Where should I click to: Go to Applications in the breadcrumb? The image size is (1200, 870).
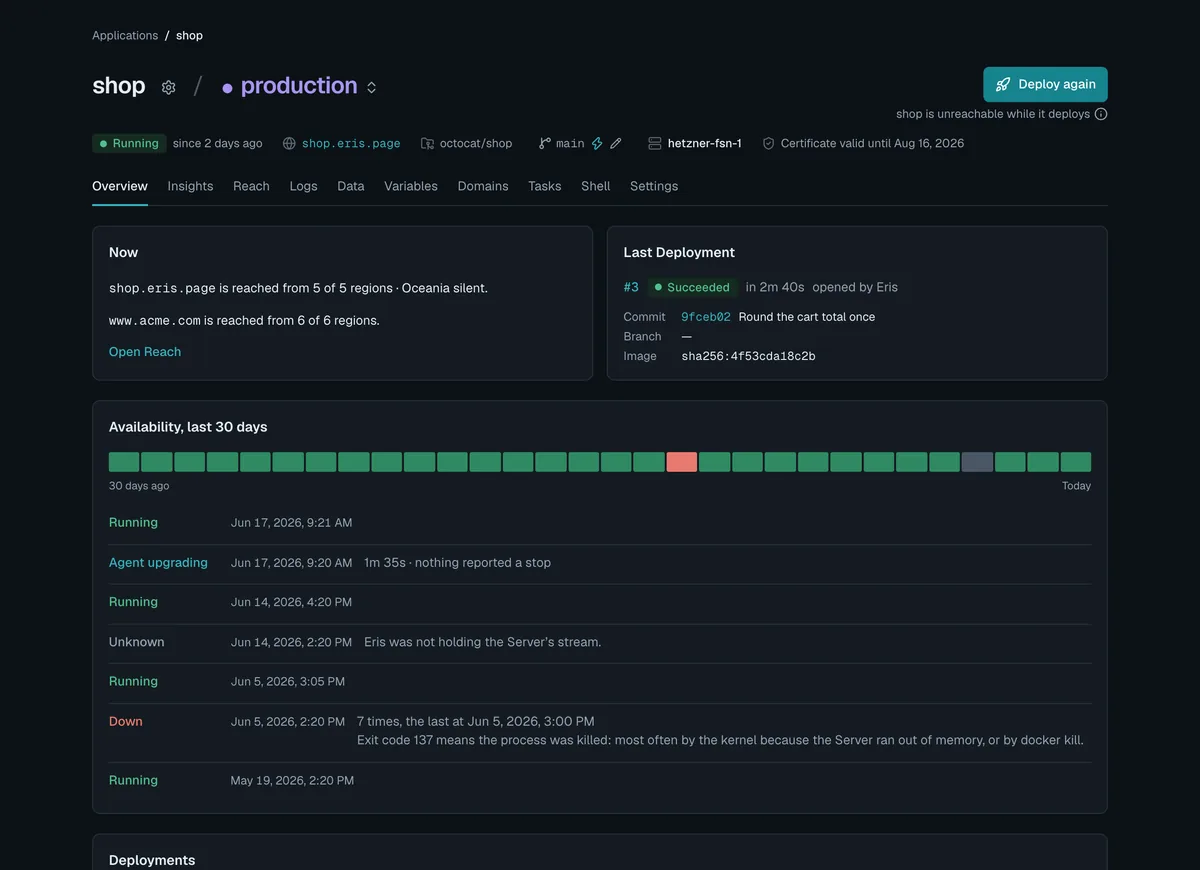click(x=125, y=35)
